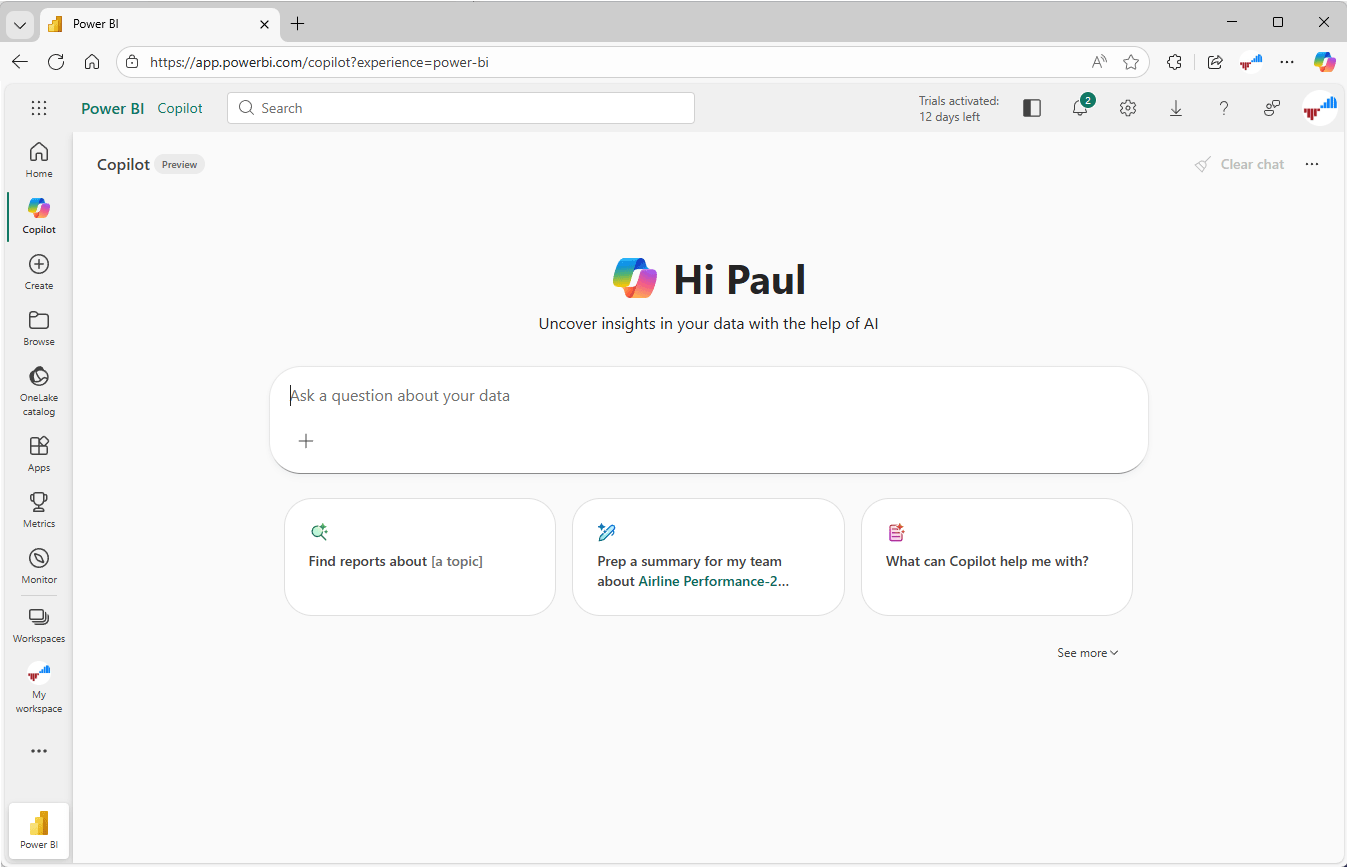Close the Power BI browser tab

(x=265, y=24)
